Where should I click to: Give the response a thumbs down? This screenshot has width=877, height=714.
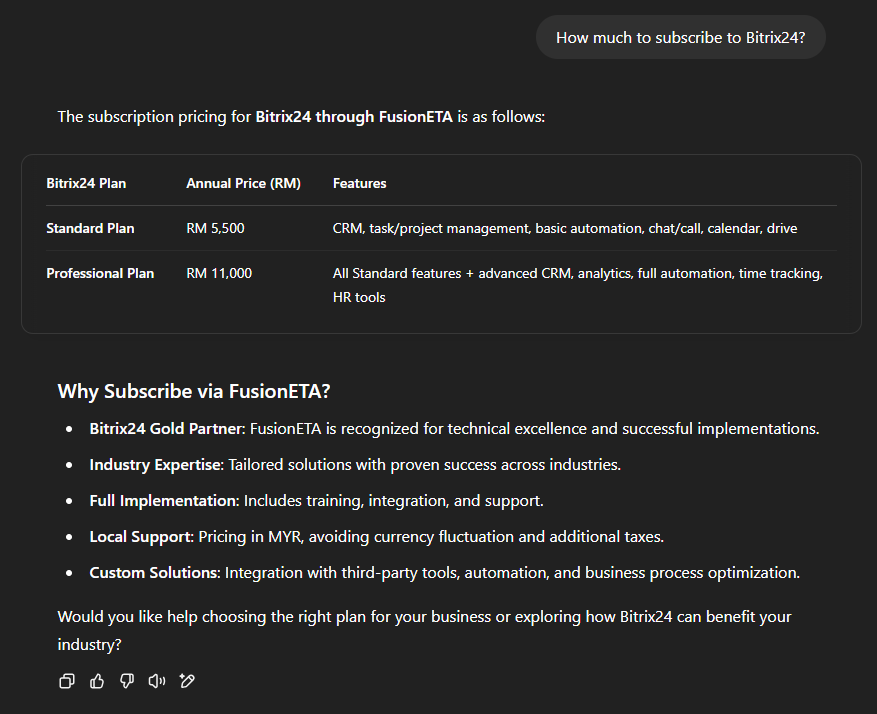tap(127, 681)
